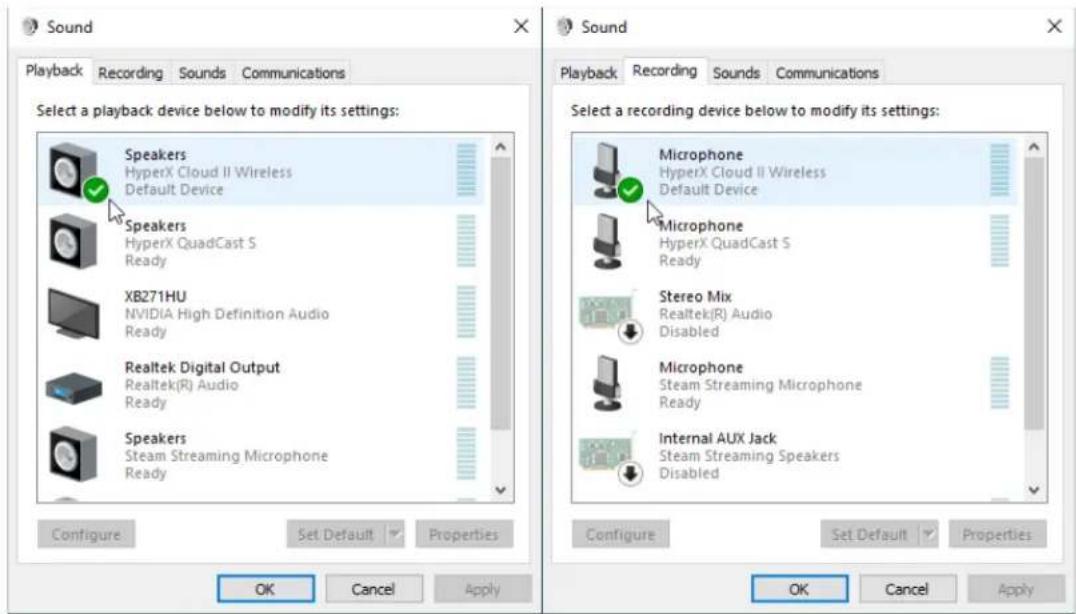Select HyperX QuadCast S speakers icon
The height and width of the screenshot is (614, 1076).
73,241
